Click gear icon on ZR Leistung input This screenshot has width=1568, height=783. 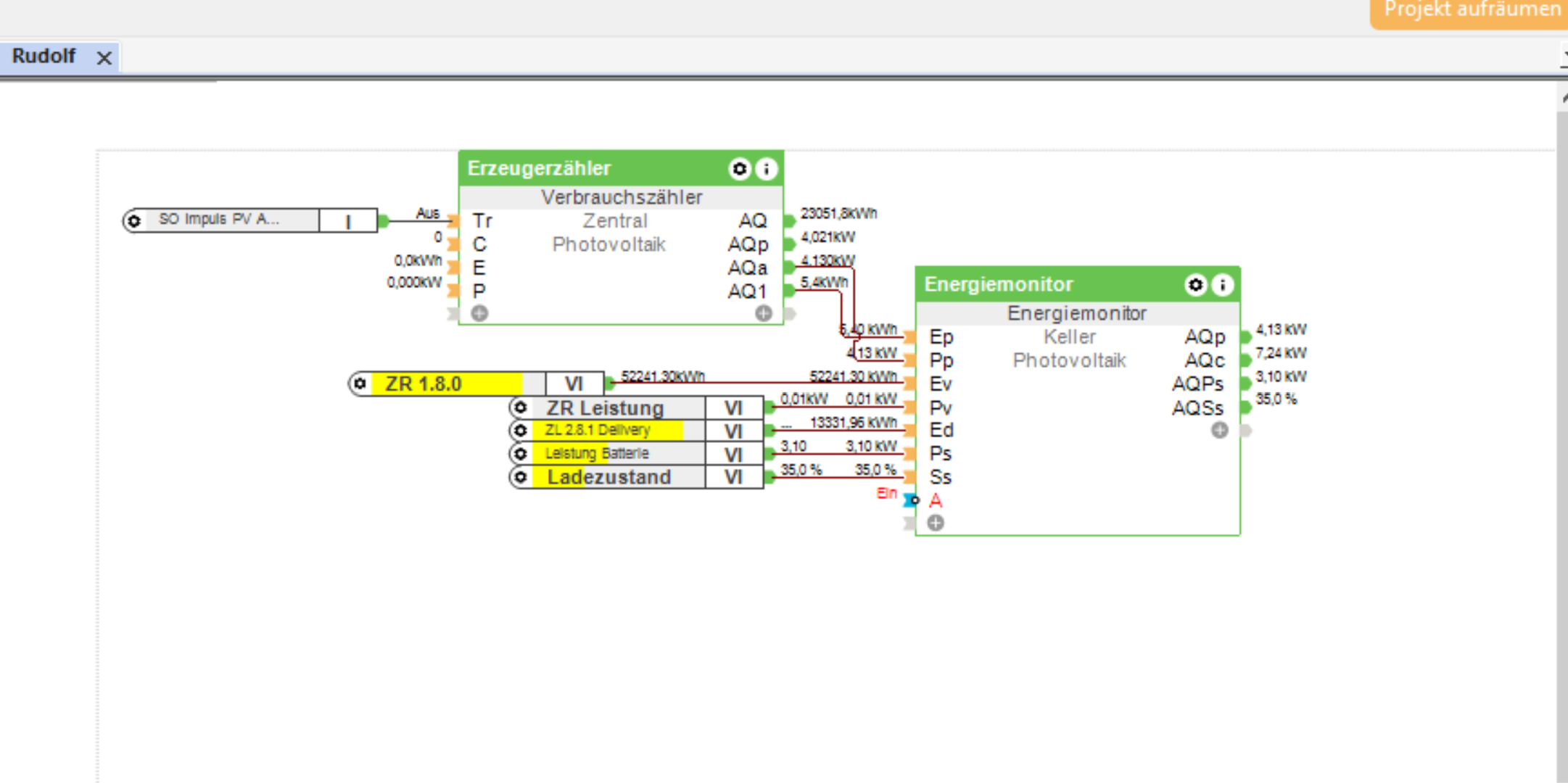520,407
